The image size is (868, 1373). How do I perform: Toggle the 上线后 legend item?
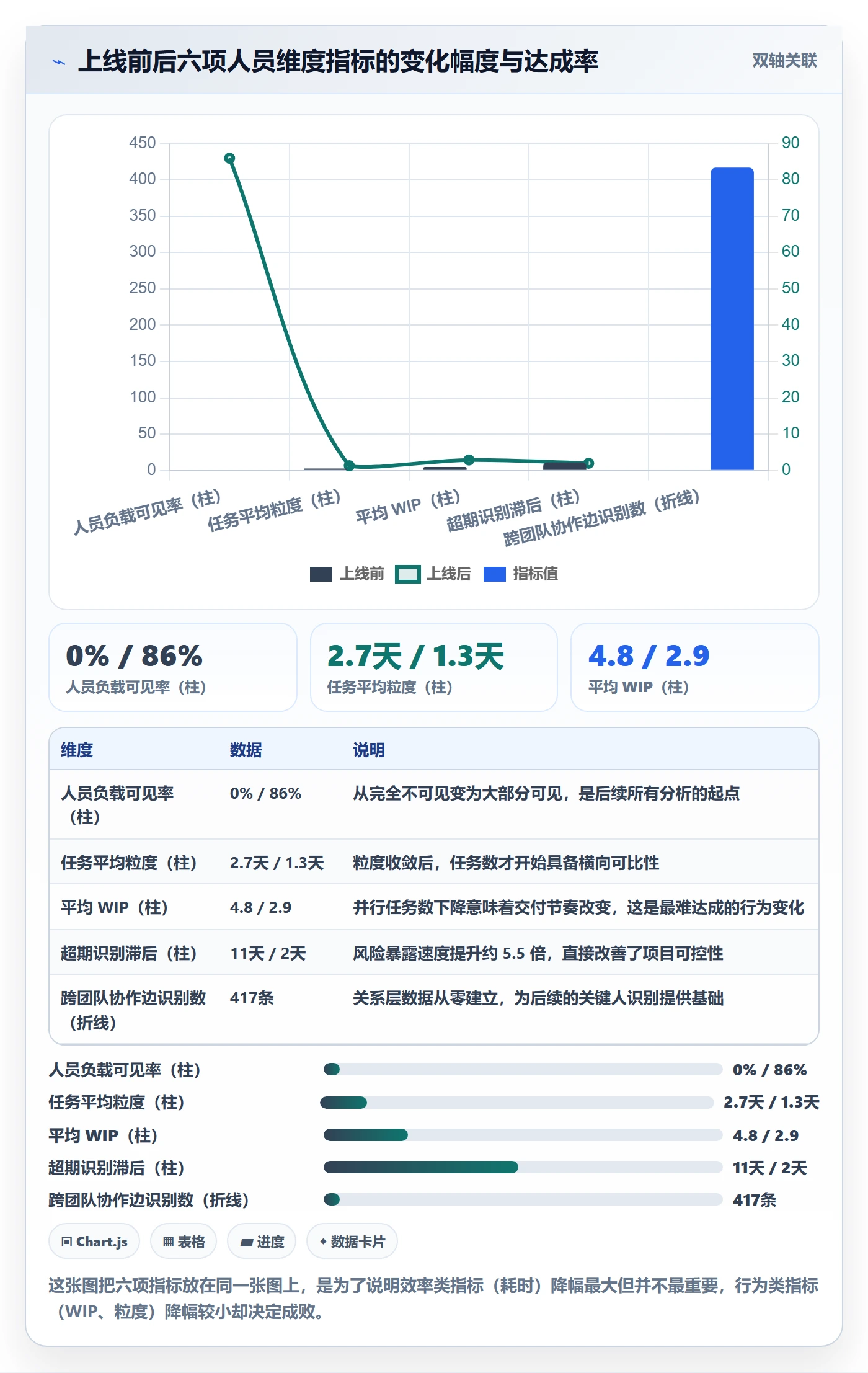(x=433, y=574)
